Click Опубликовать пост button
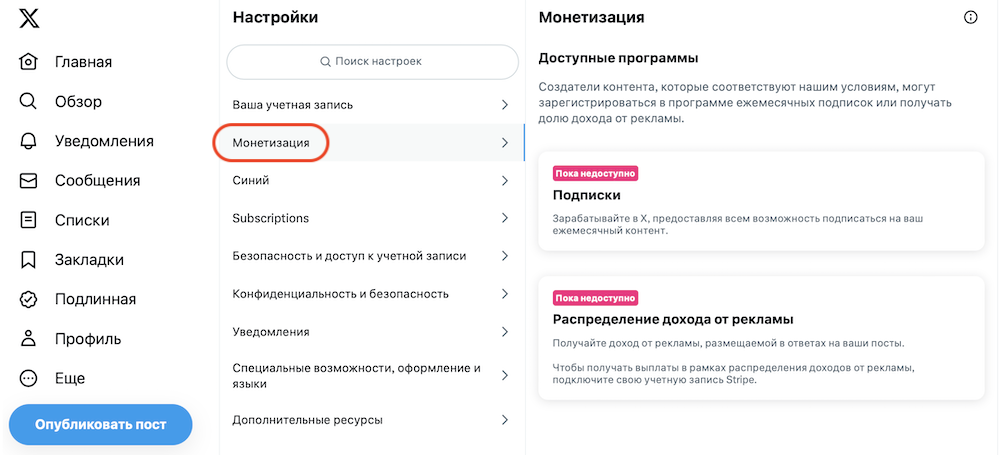Image resolution: width=1000 pixels, height=455 pixels. 101,424
